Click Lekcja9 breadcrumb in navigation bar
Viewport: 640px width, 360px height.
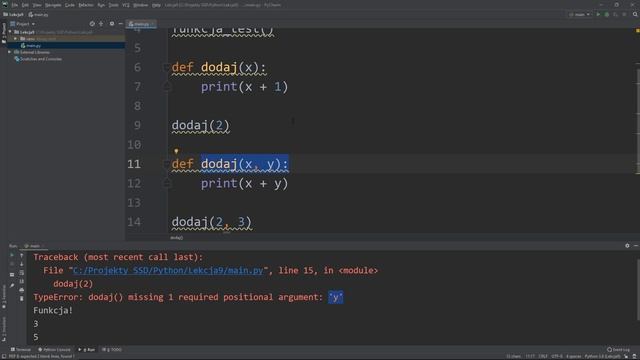point(13,15)
